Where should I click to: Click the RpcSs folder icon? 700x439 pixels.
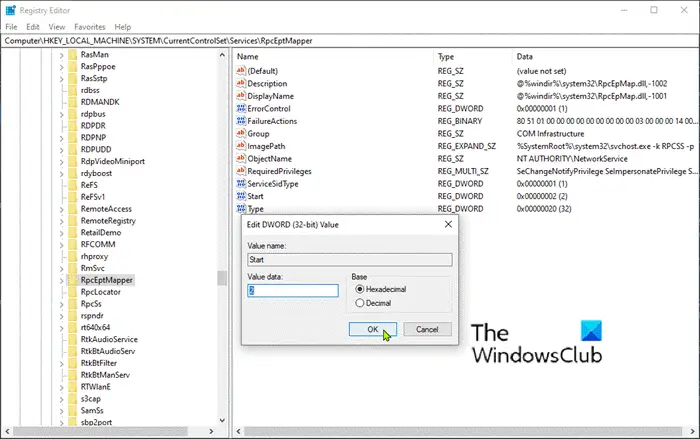(x=73, y=304)
